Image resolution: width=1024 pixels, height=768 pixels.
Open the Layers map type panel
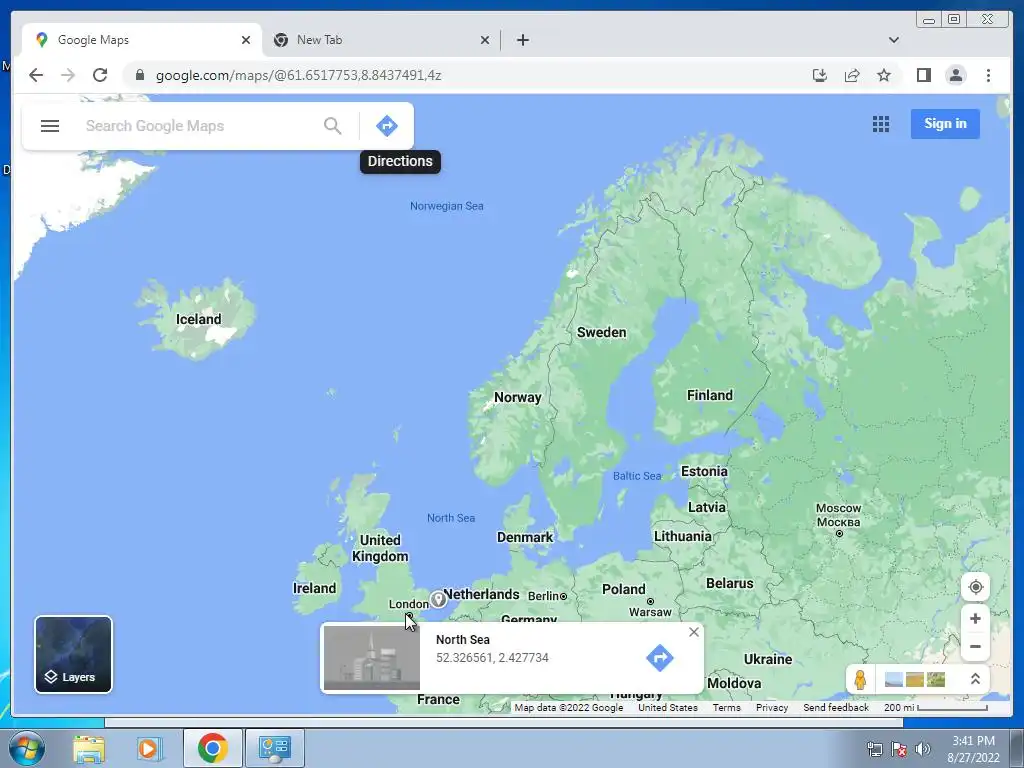(x=73, y=654)
